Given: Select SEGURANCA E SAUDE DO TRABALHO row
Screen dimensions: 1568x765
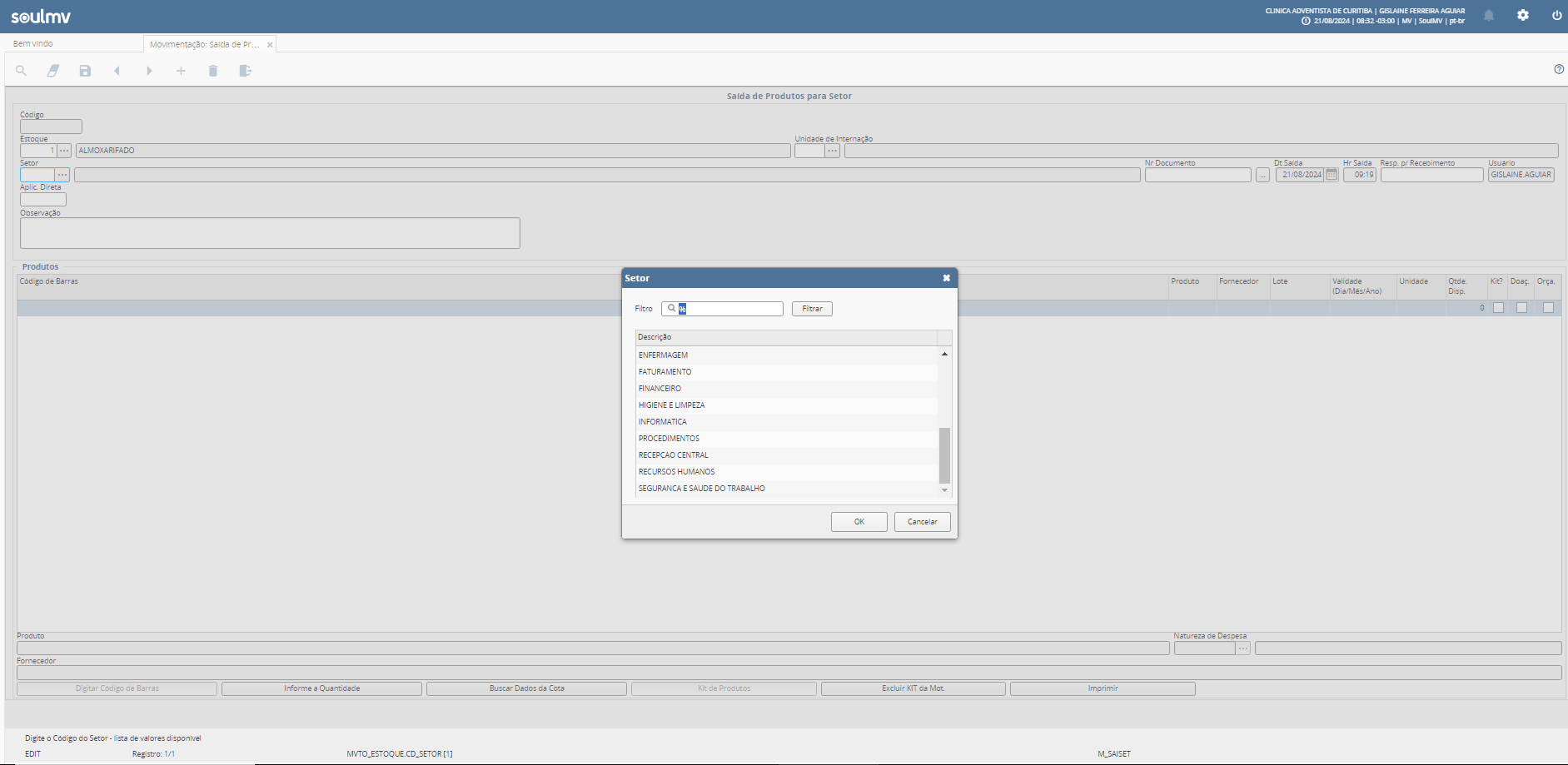Looking at the screenshot, I should click(x=787, y=489).
